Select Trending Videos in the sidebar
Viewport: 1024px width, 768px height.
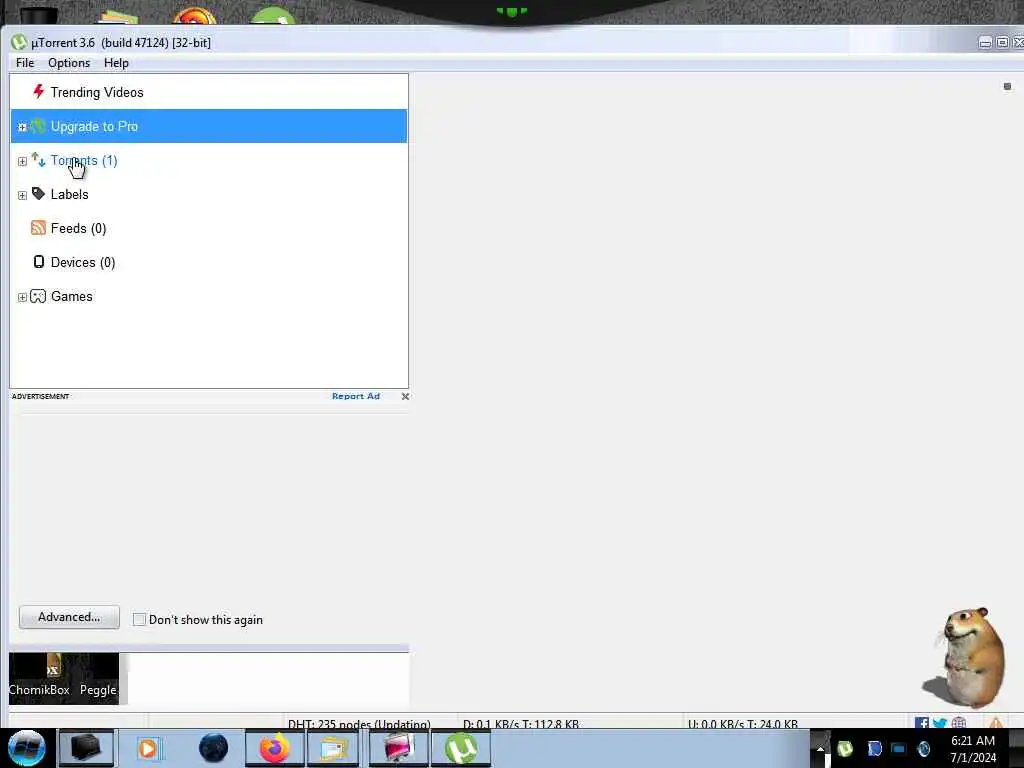209,92
